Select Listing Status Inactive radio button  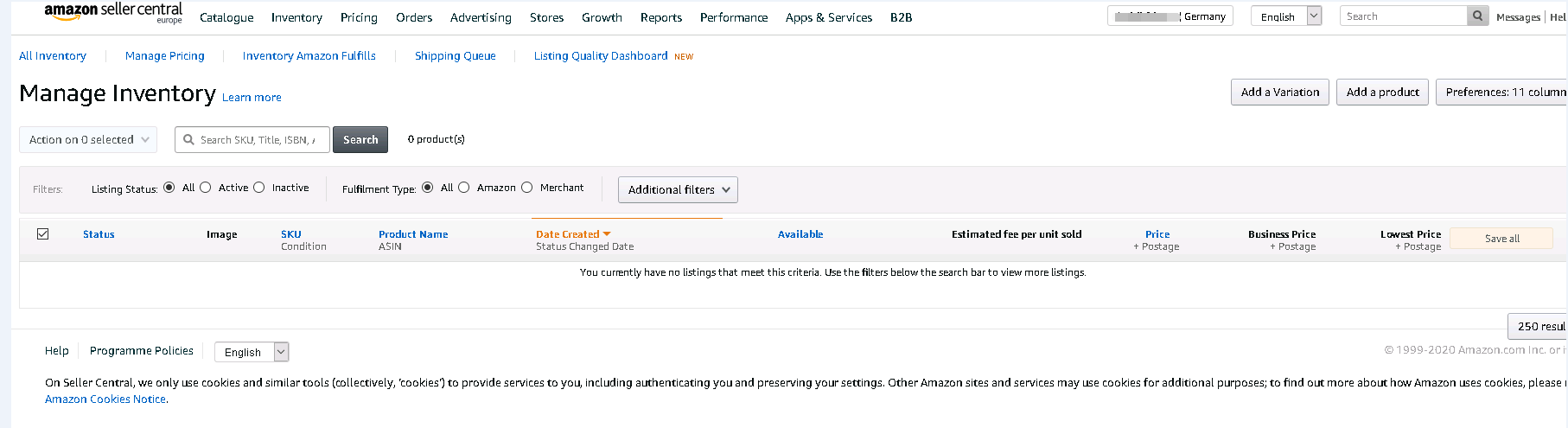click(258, 187)
